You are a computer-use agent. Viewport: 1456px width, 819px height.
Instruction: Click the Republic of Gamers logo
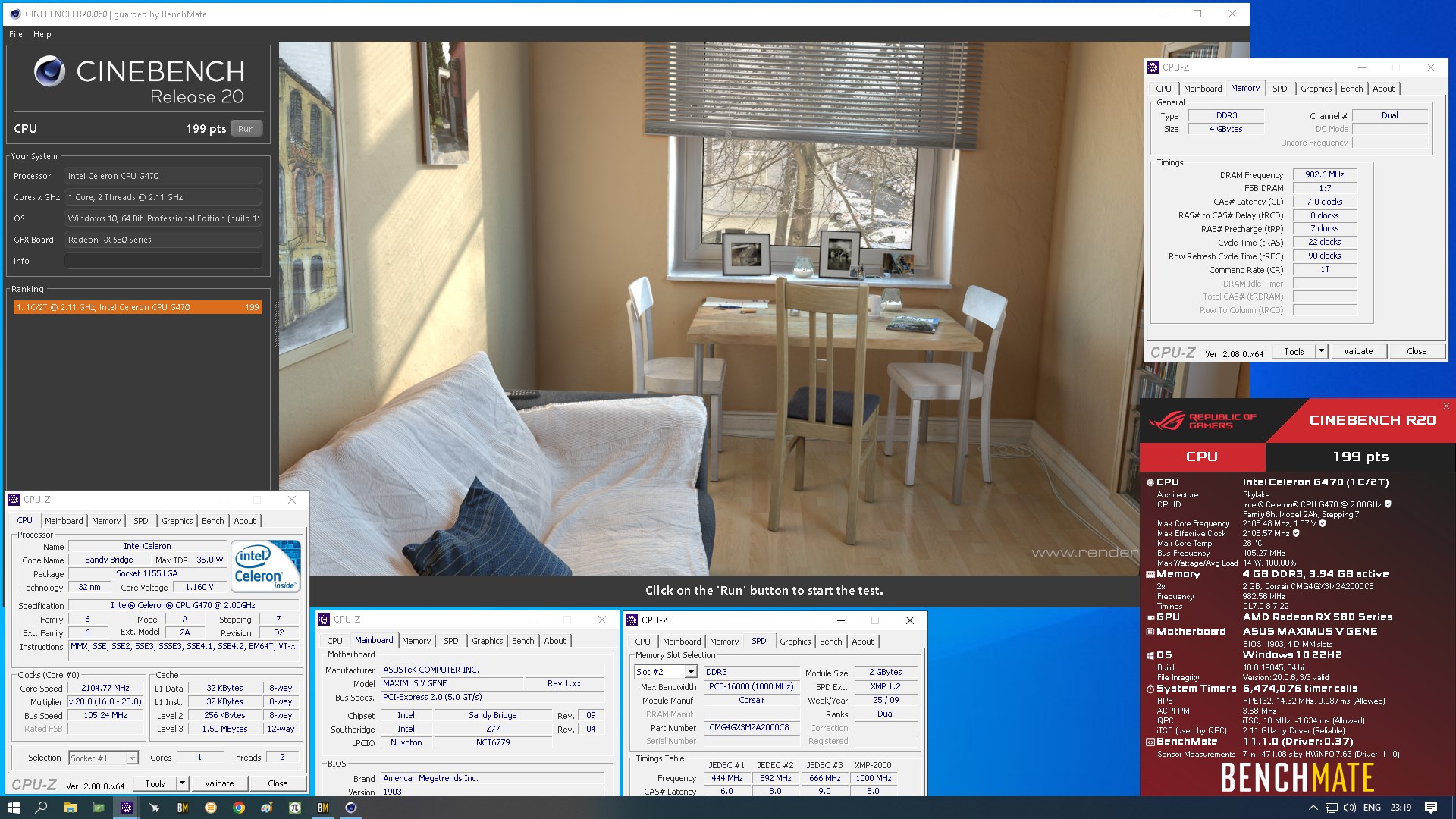(x=1203, y=421)
